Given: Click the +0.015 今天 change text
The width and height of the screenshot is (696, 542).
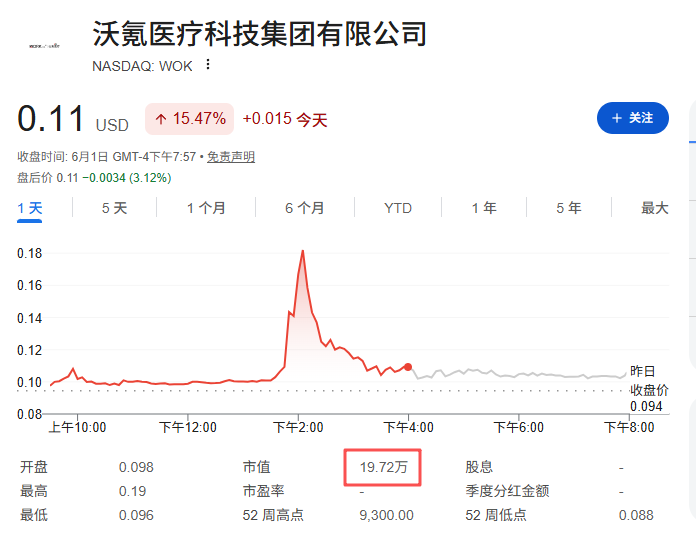Looking at the screenshot, I should 285,119.
